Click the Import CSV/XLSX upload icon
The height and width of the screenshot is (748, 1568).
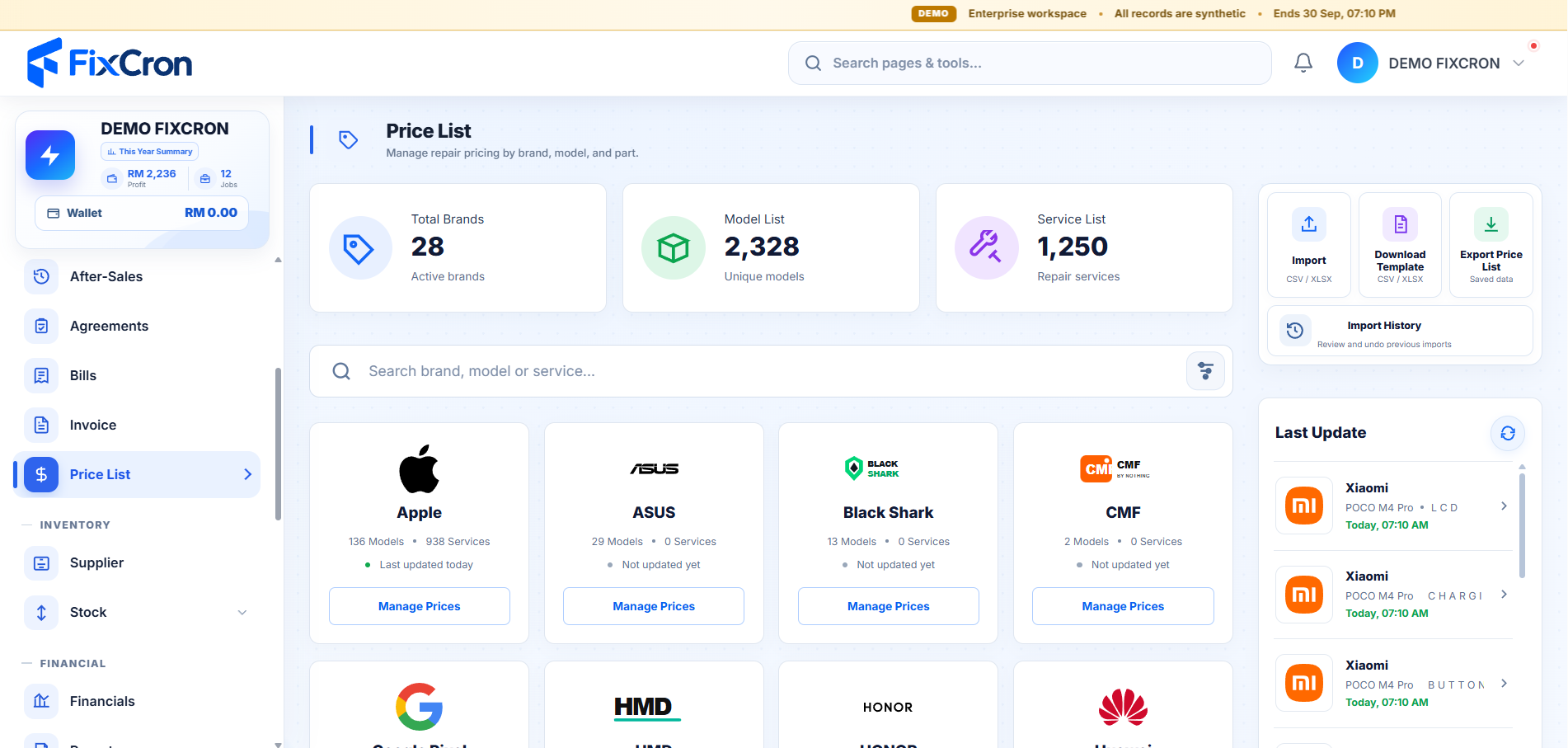1309,224
